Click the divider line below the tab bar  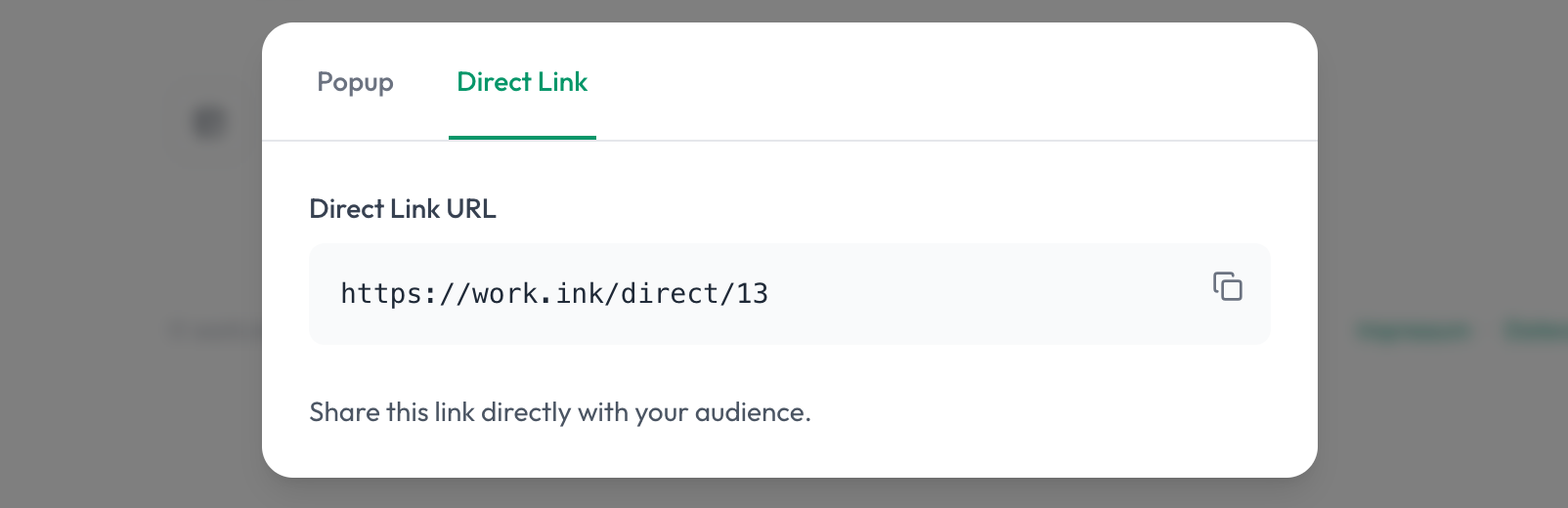click(790, 141)
